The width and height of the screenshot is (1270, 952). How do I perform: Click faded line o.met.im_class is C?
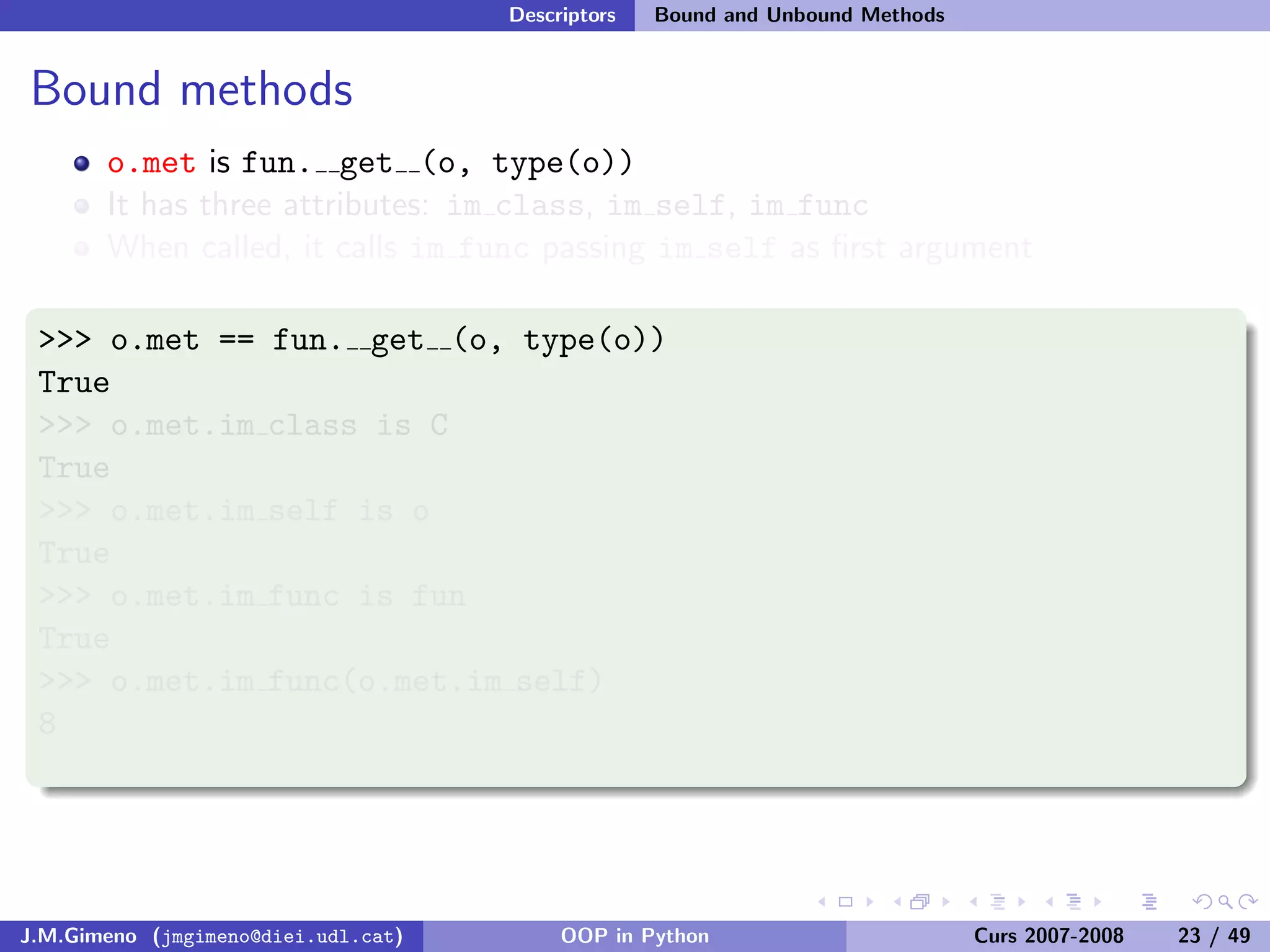[x=242, y=426]
